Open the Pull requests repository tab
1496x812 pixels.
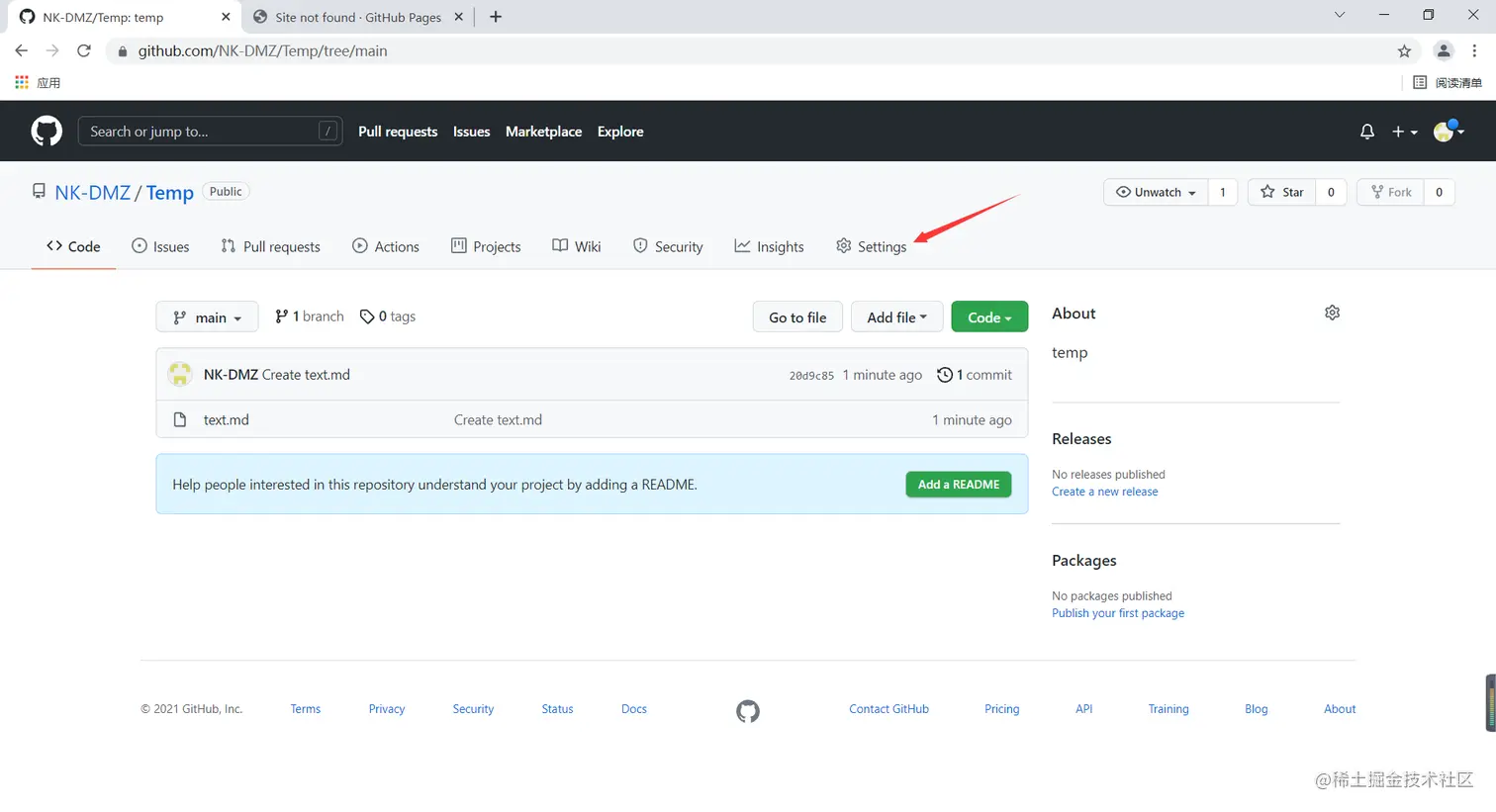[x=270, y=246]
